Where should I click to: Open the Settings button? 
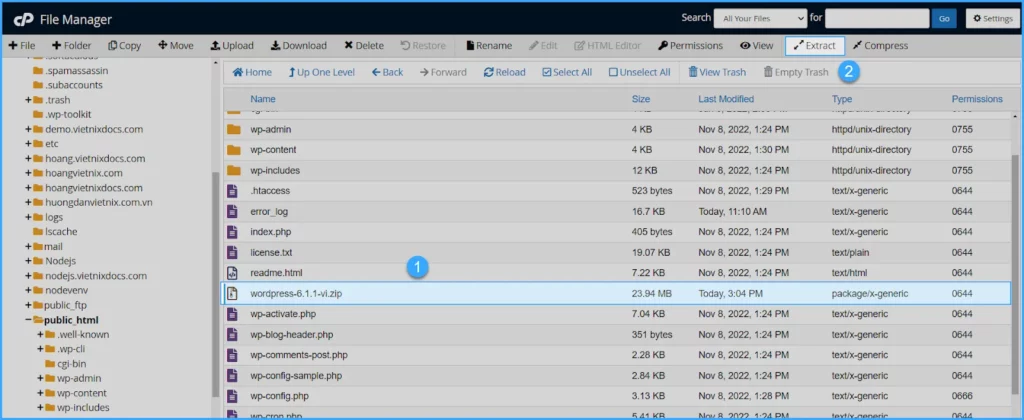992,18
